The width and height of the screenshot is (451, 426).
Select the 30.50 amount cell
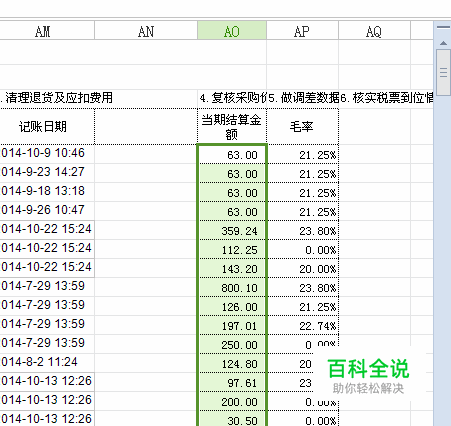point(232,419)
